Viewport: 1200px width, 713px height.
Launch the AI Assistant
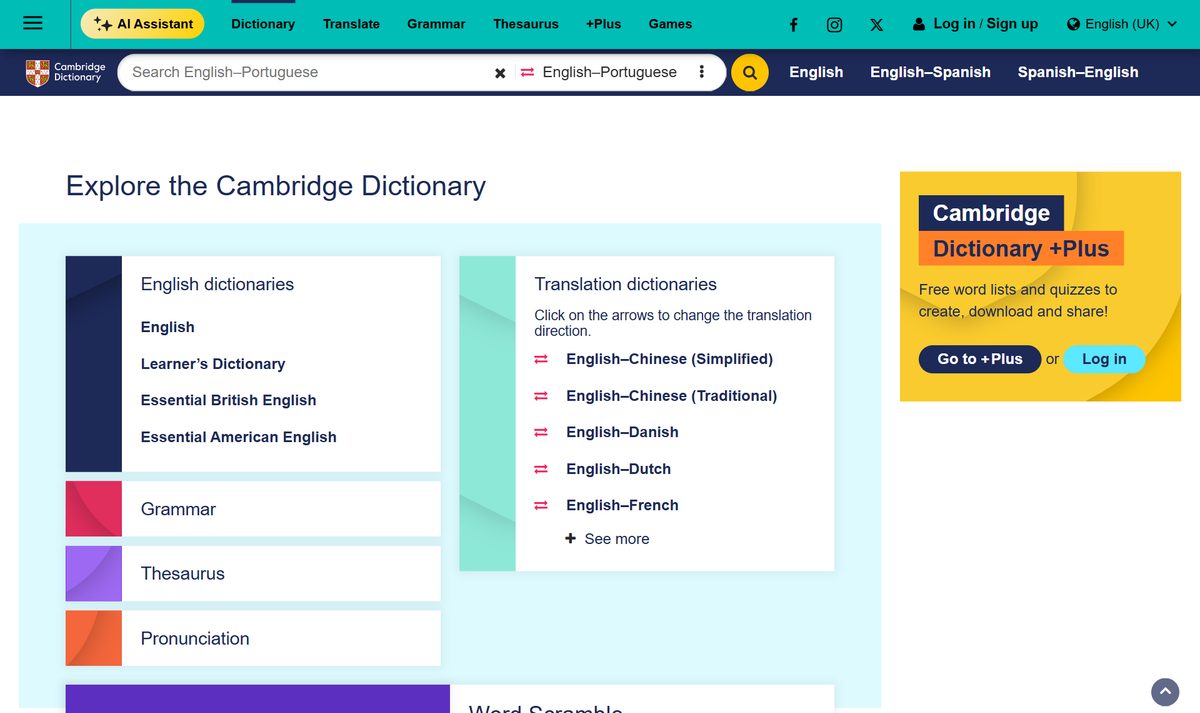pos(143,24)
